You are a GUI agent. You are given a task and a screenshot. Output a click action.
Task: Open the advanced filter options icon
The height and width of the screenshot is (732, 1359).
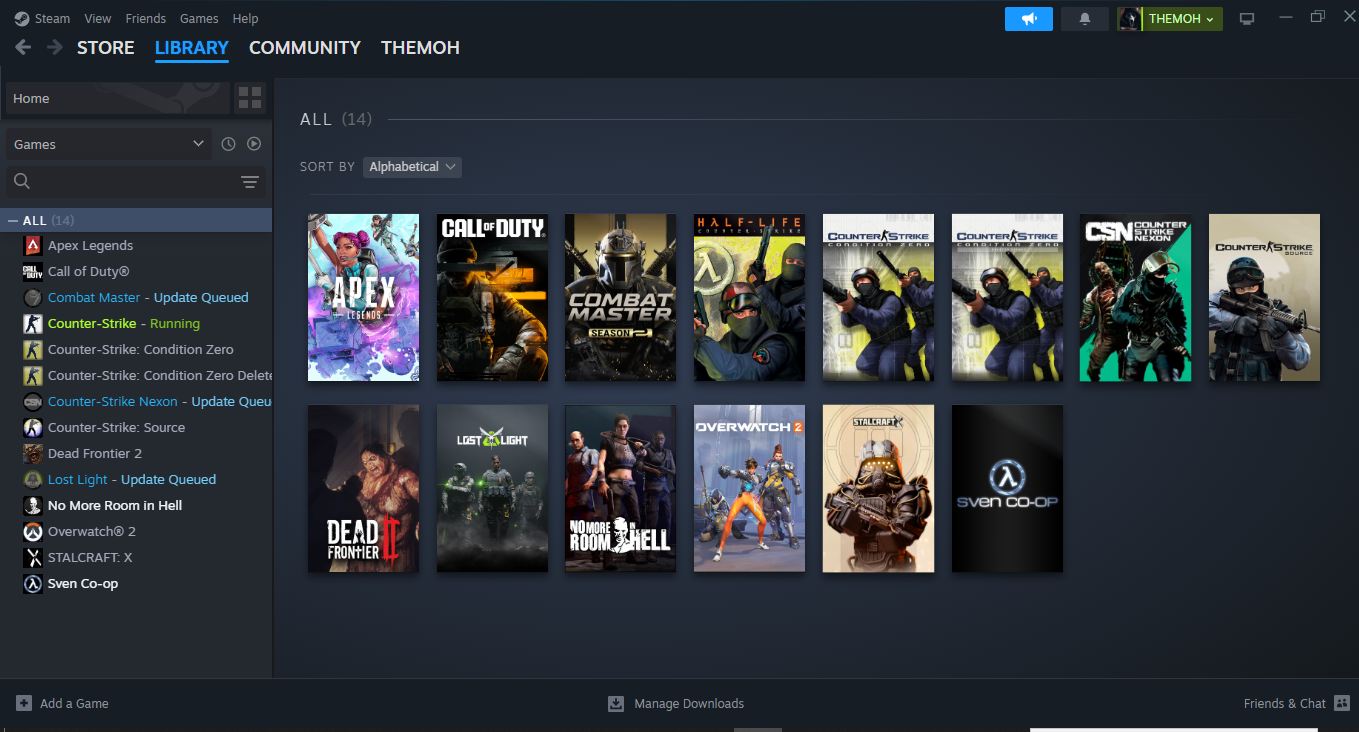click(x=250, y=182)
